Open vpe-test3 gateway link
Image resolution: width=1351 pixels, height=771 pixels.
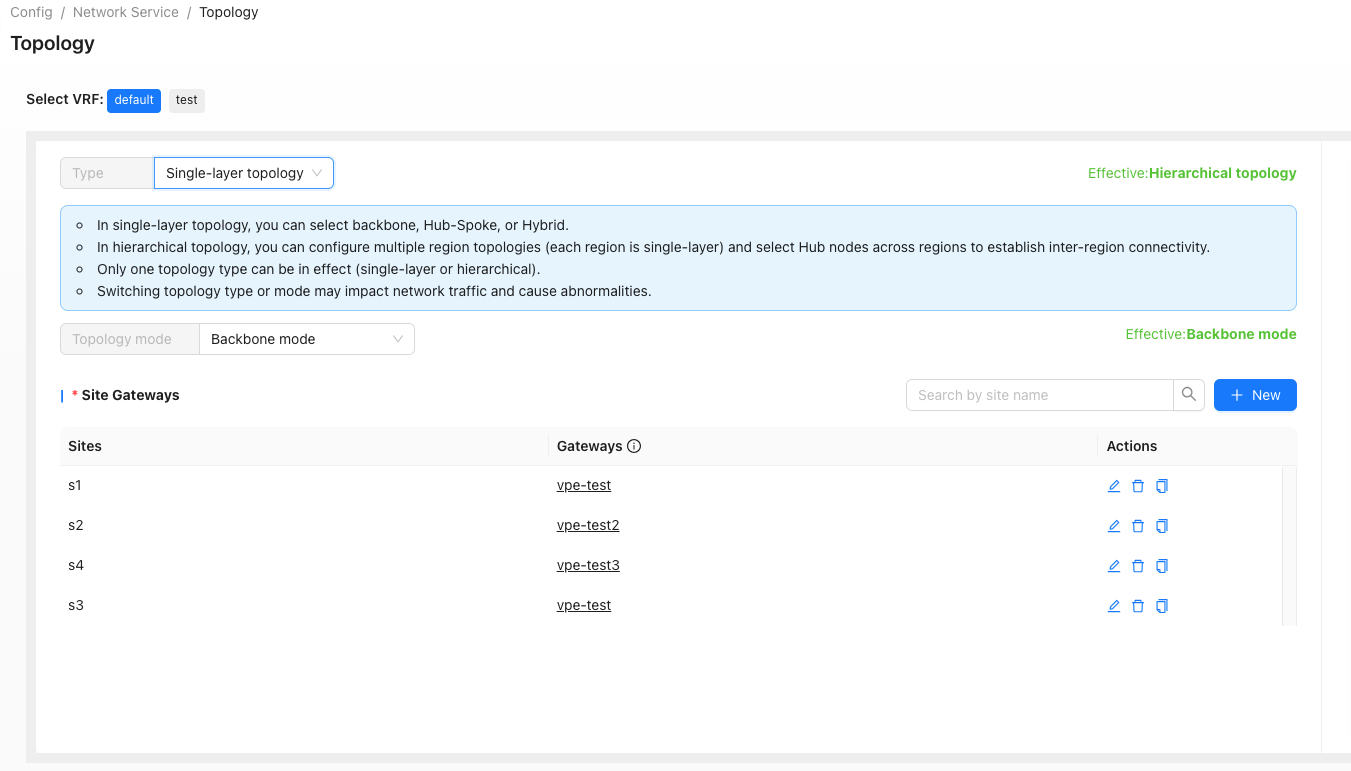click(588, 565)
